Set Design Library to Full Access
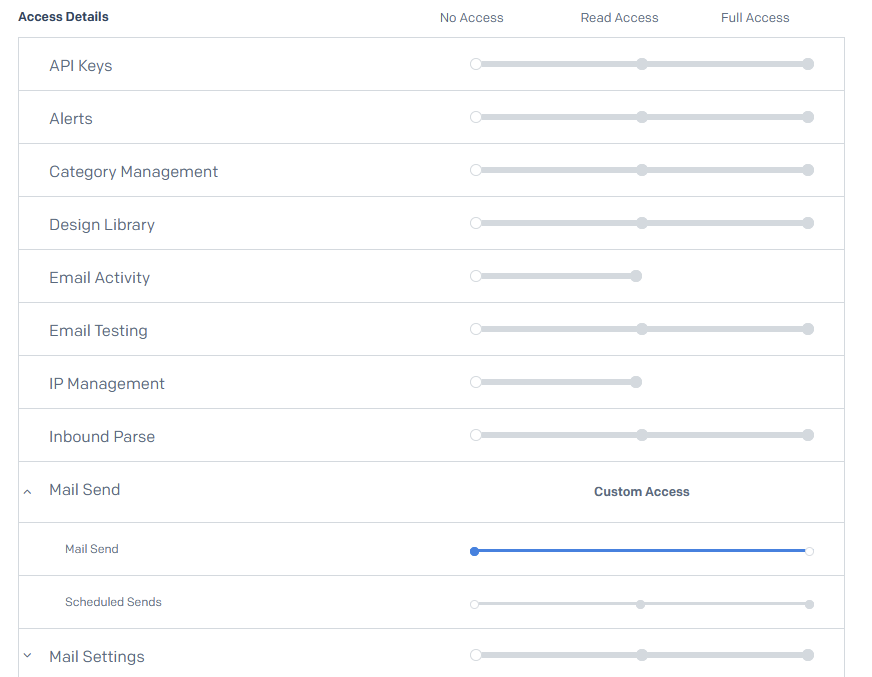This screenshot has height=677, width=872. pyautogui.click(x=808, y=223)
